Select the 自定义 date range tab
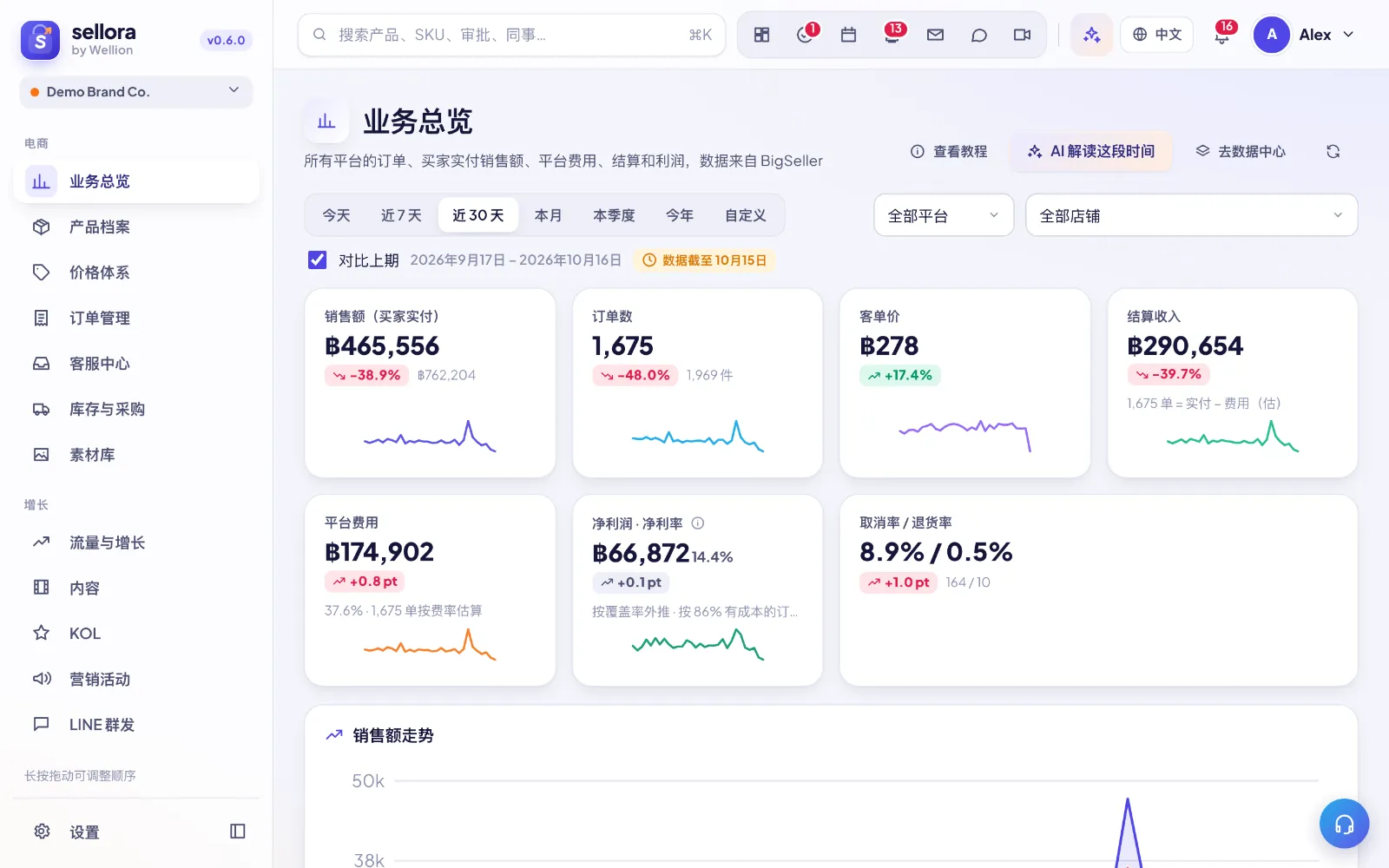The height and width of the screenshot is (868, 1389). pos(746,215)
